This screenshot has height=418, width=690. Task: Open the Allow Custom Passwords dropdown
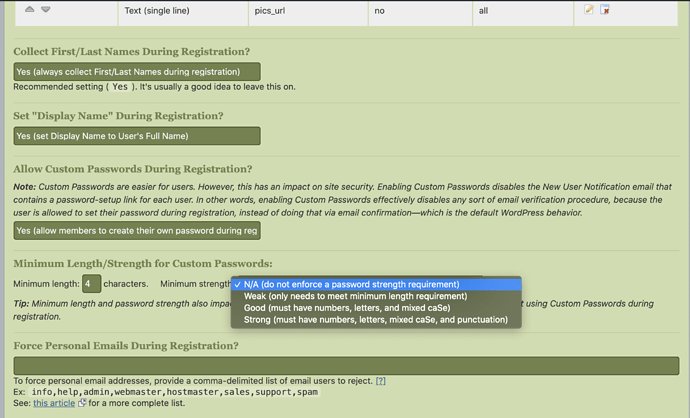click(137, 231)
